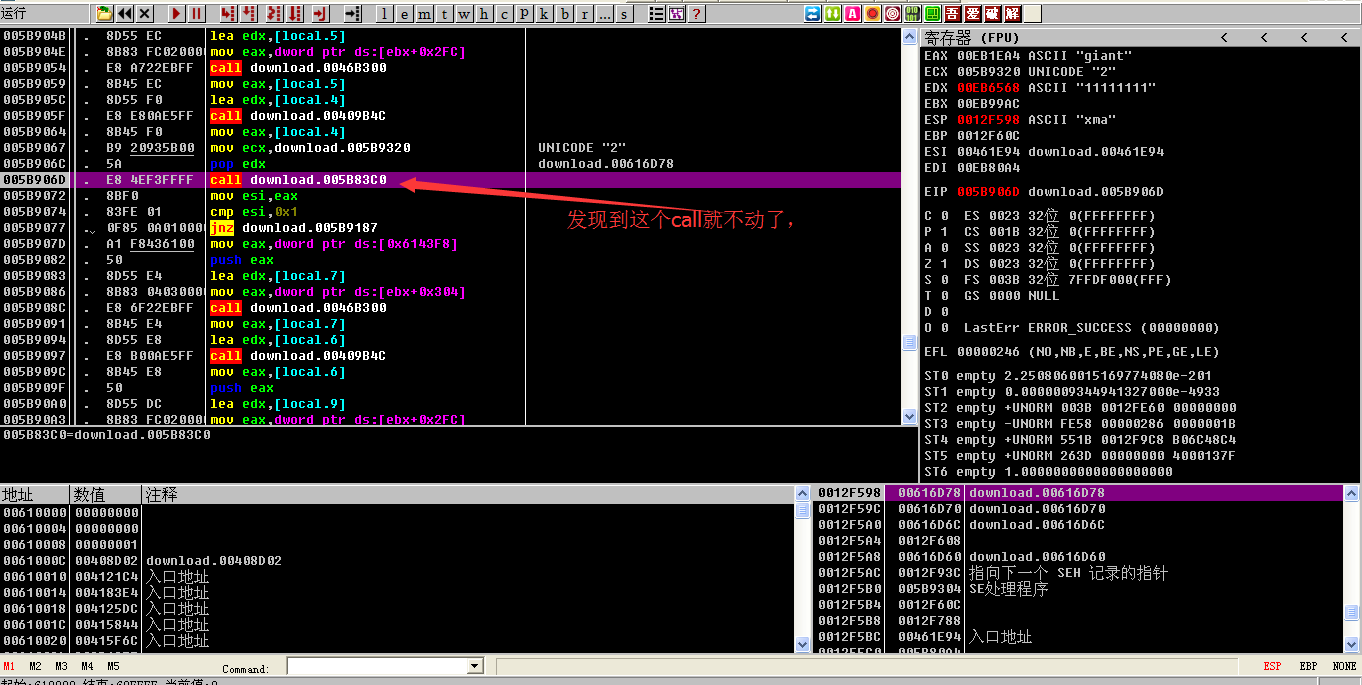This screenshot has height=685, width=1362.
Task: Open memory map with m button
Action: tap(425, 14)
